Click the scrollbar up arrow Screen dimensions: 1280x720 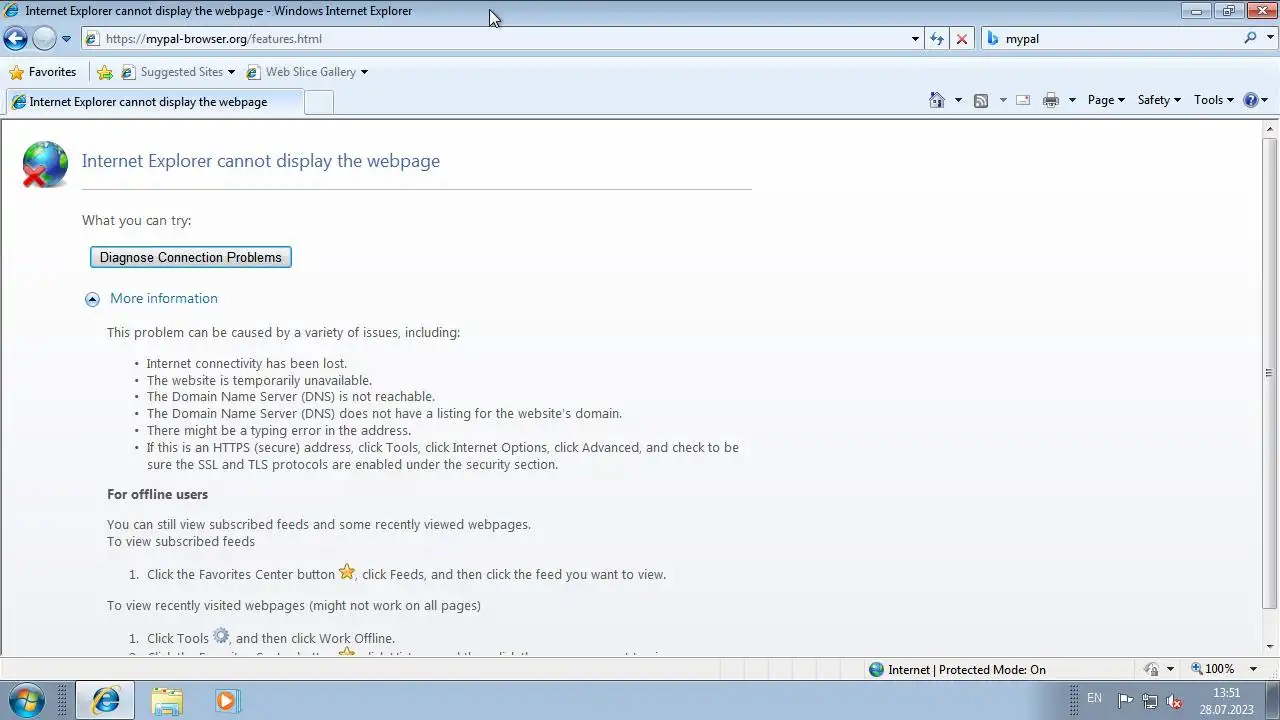pyautogui.click(x=1270, y=128)
